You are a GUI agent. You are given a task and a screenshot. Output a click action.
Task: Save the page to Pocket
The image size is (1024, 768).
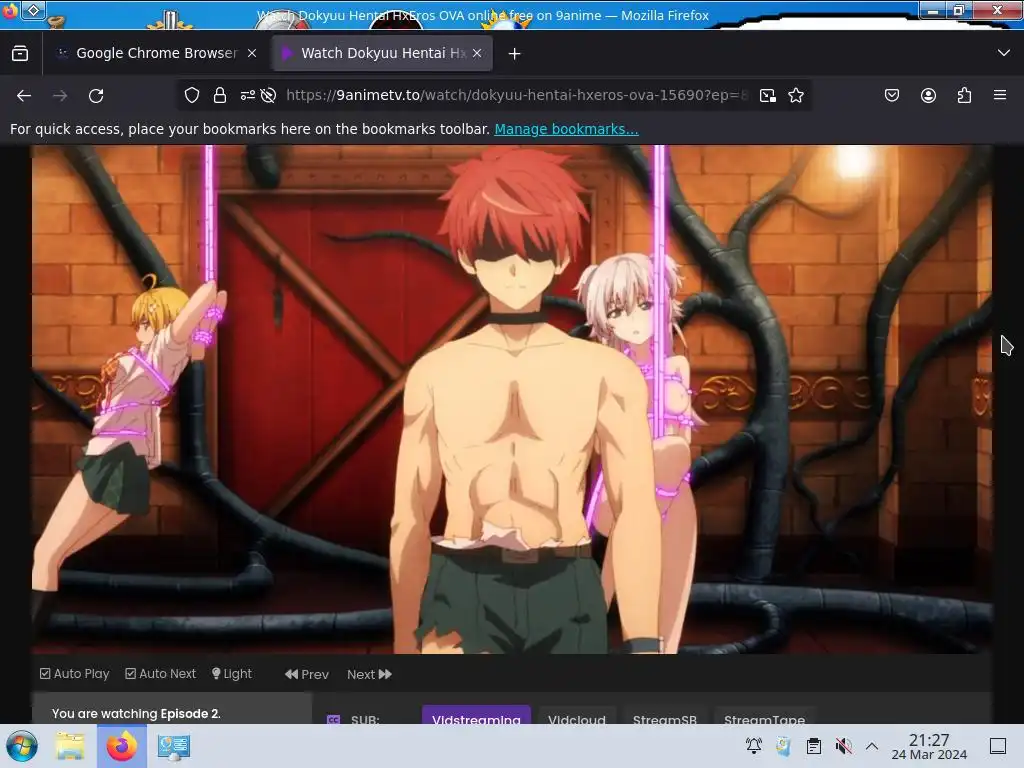[x=891, y=95]
